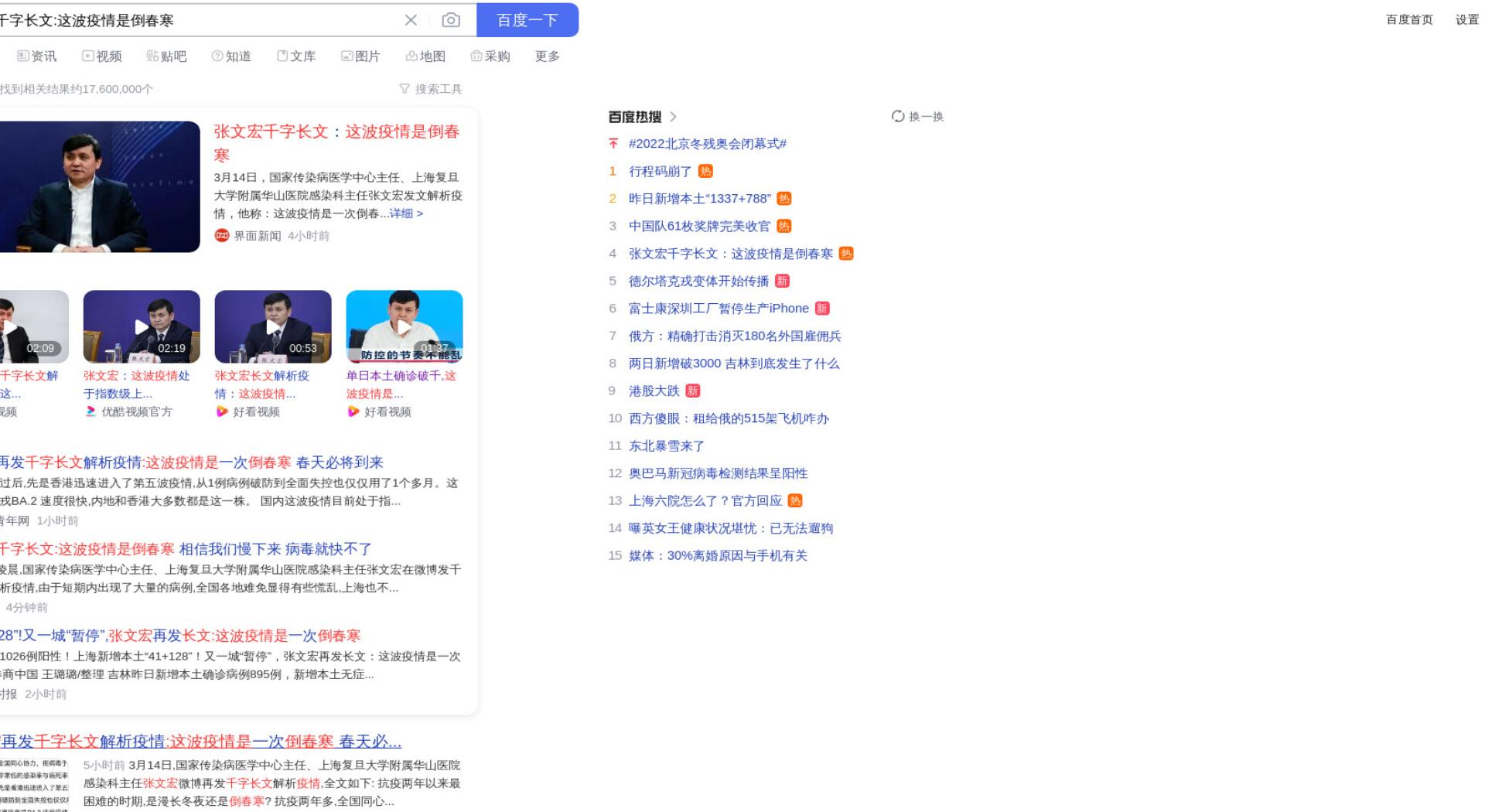Open hot search 奥巴马新冠病毒检测结果呈阳性
1485x812 pixels.
(x=719, y=473)
